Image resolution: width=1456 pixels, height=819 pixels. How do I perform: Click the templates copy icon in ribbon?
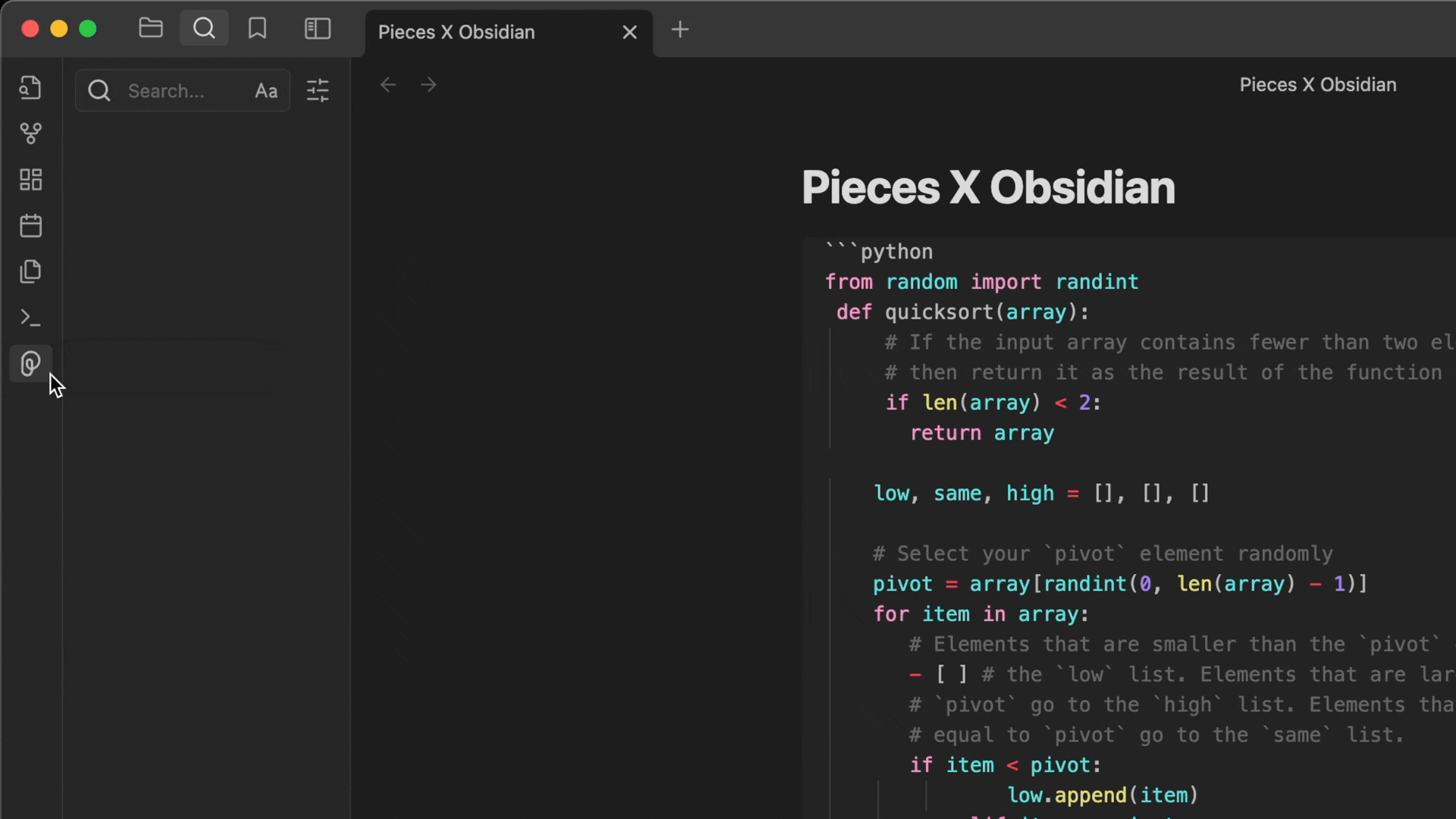(30, 271)
